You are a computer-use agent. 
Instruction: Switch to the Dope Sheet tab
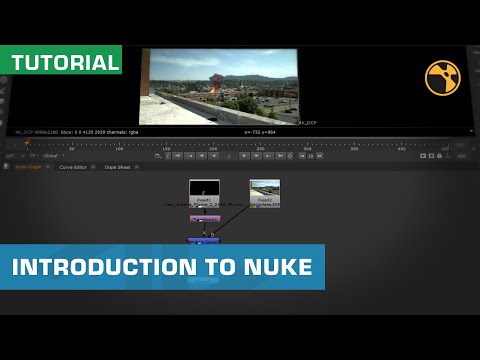point(117,167)
